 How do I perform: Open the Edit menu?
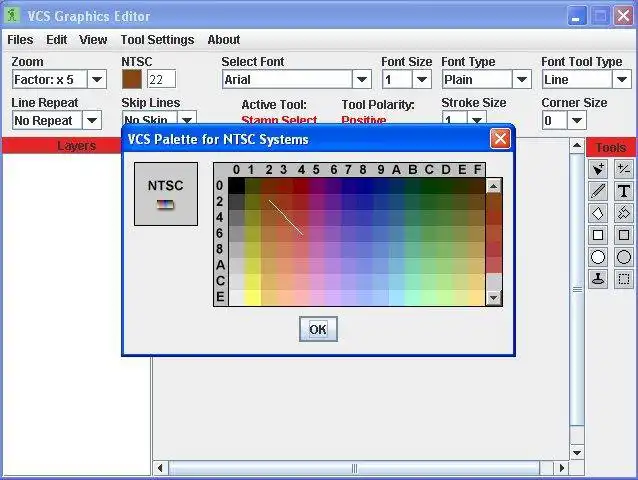coord(57,40)
